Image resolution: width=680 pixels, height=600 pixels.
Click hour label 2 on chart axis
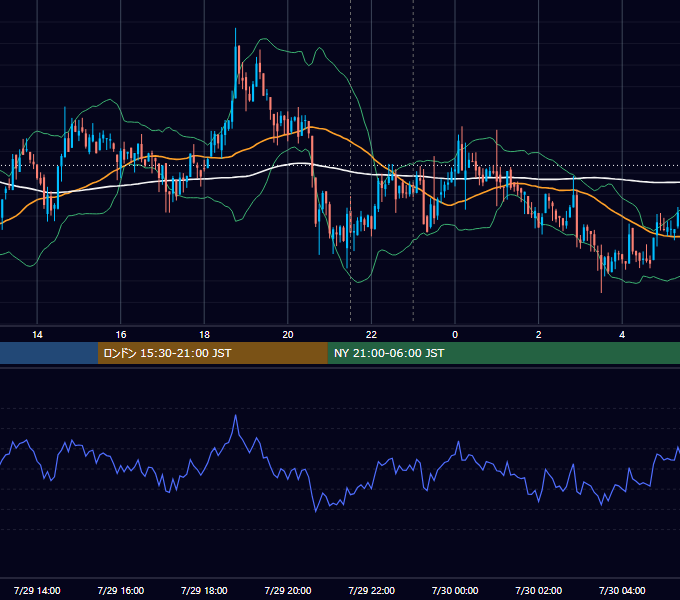539,335
